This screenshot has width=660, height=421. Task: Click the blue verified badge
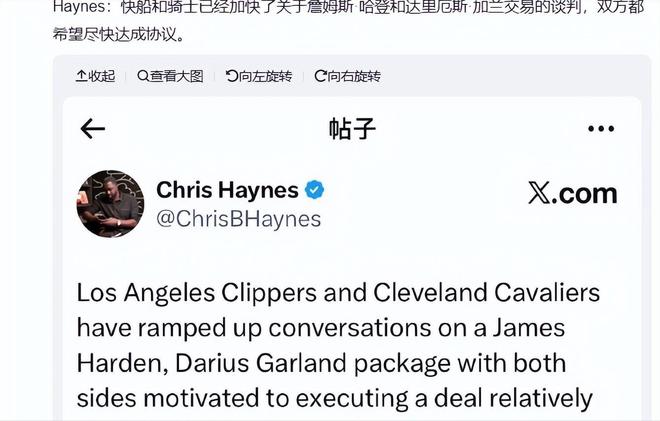[314, 190]
